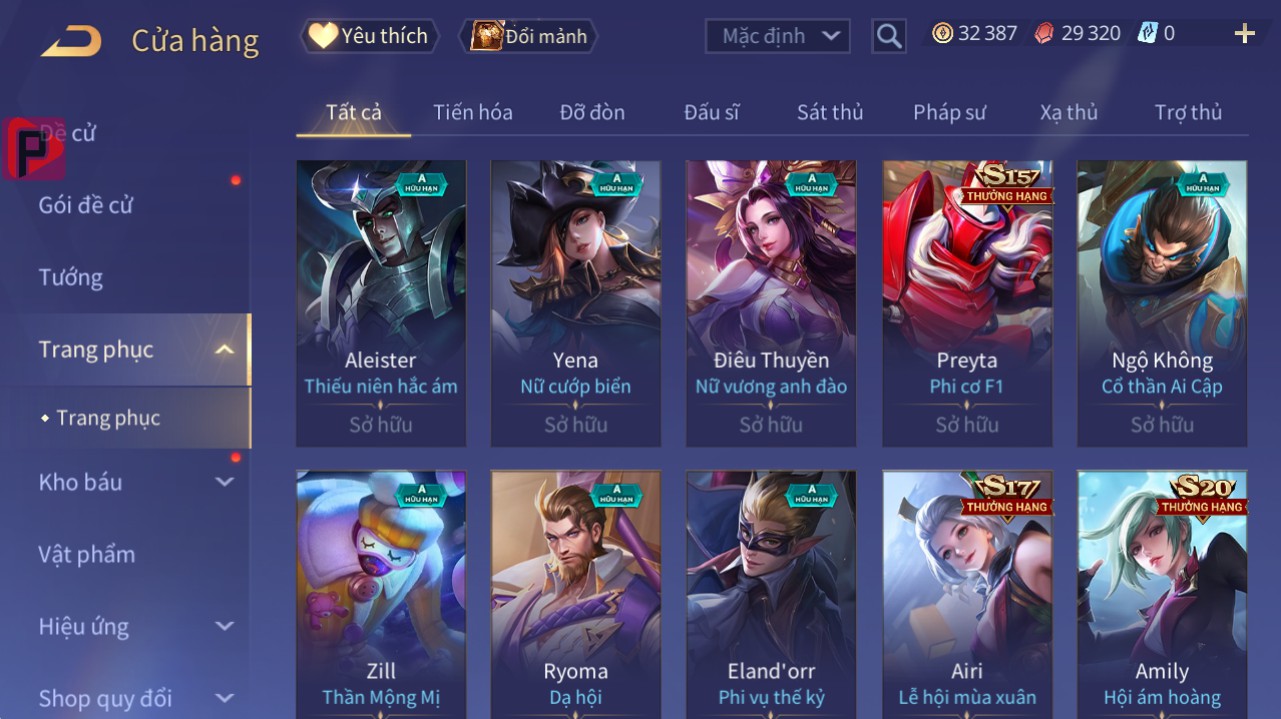Expand the Hiệu ứng sidebar section
The image size is (1281, 719).
pos(224,627)
